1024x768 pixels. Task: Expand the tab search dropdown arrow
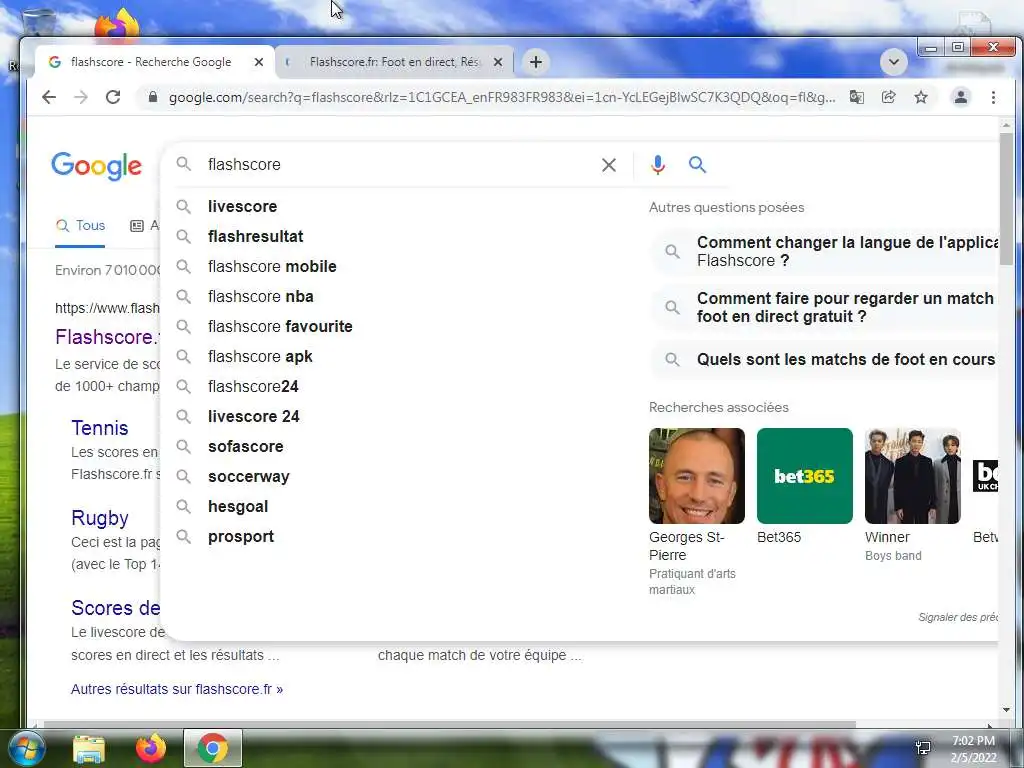pyautogui.click(x=894, y=62)
